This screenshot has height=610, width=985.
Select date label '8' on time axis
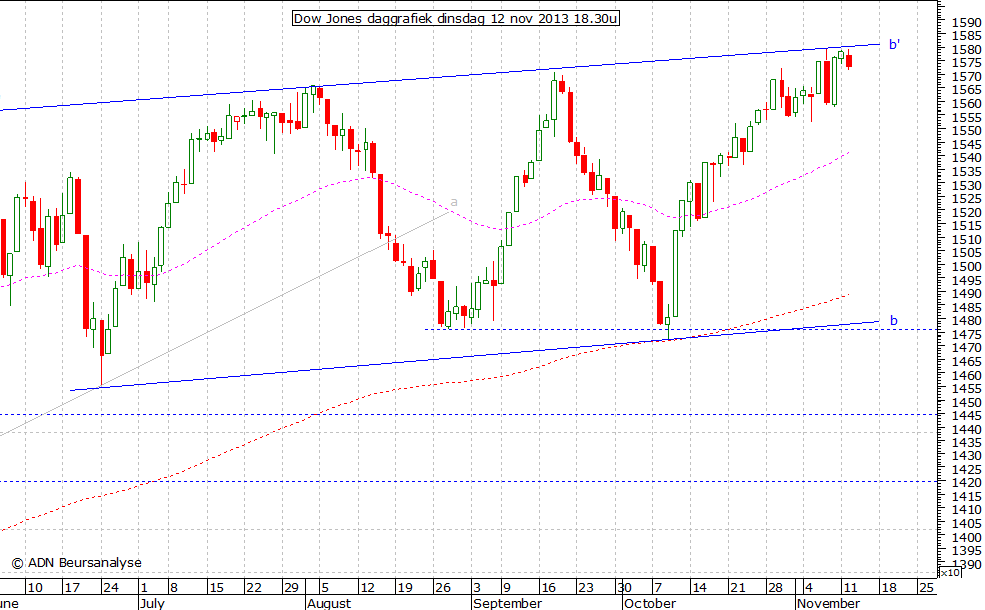(x=173, y=587)
